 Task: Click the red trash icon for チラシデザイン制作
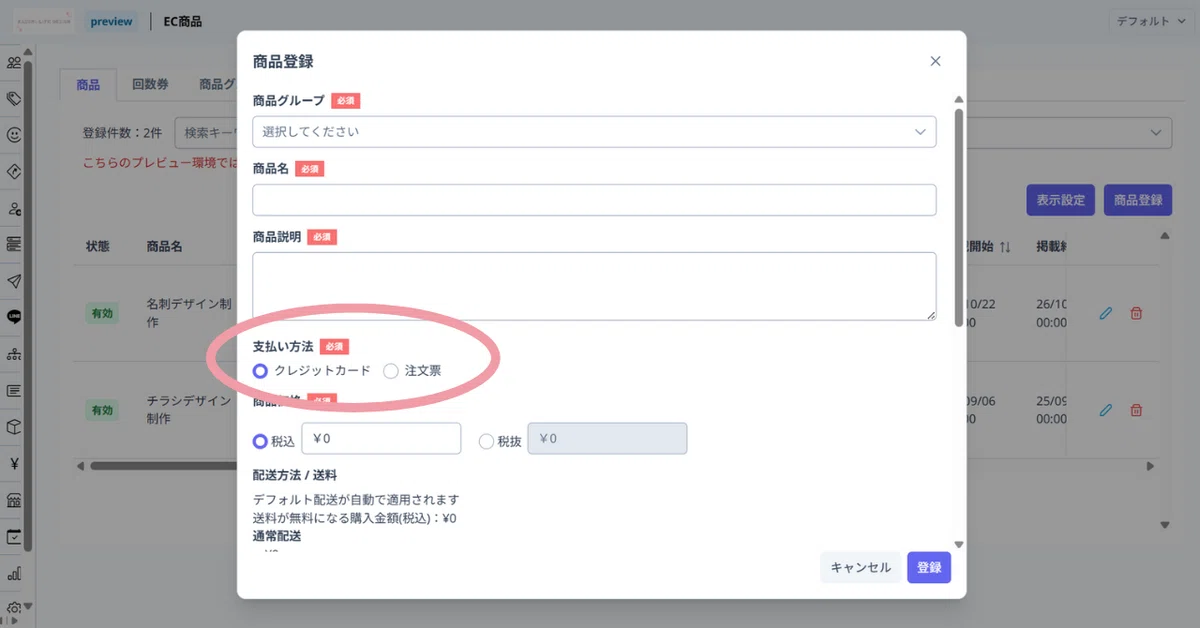pyautogui.click(x=1136, y=410)
